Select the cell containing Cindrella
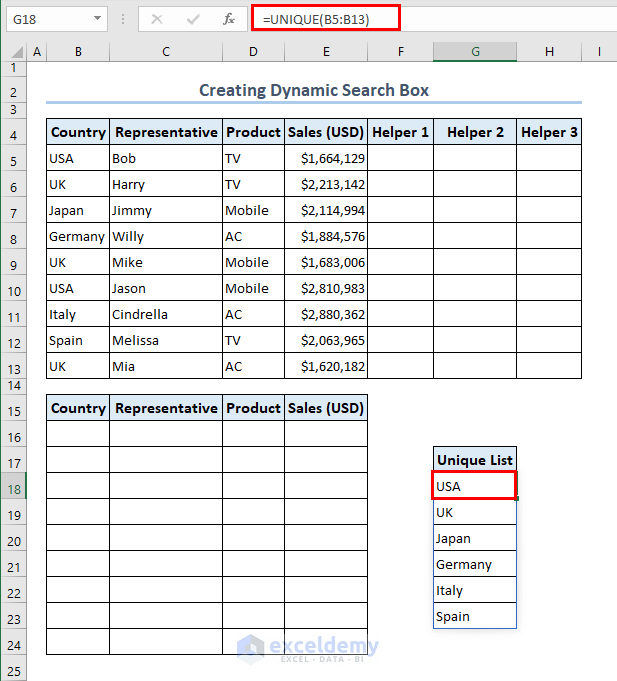Image resolution: width=617 pixels, height=681 pixels. tap(166, 314)
